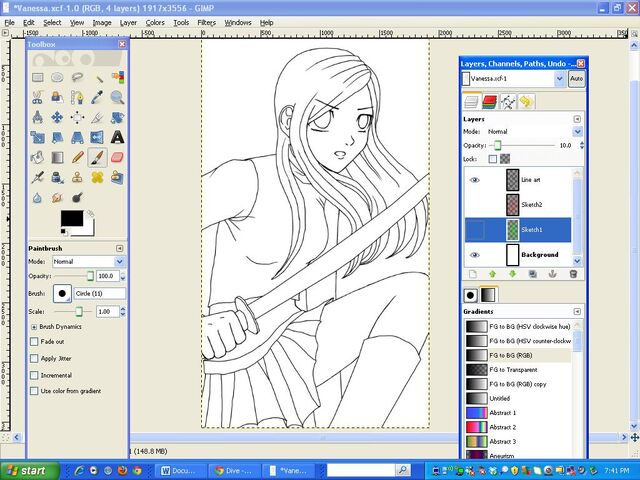Open the Paintbrush tab configuration menu
Image resolution: width=640 pixels, height=480 pixels.
[119, 248]
